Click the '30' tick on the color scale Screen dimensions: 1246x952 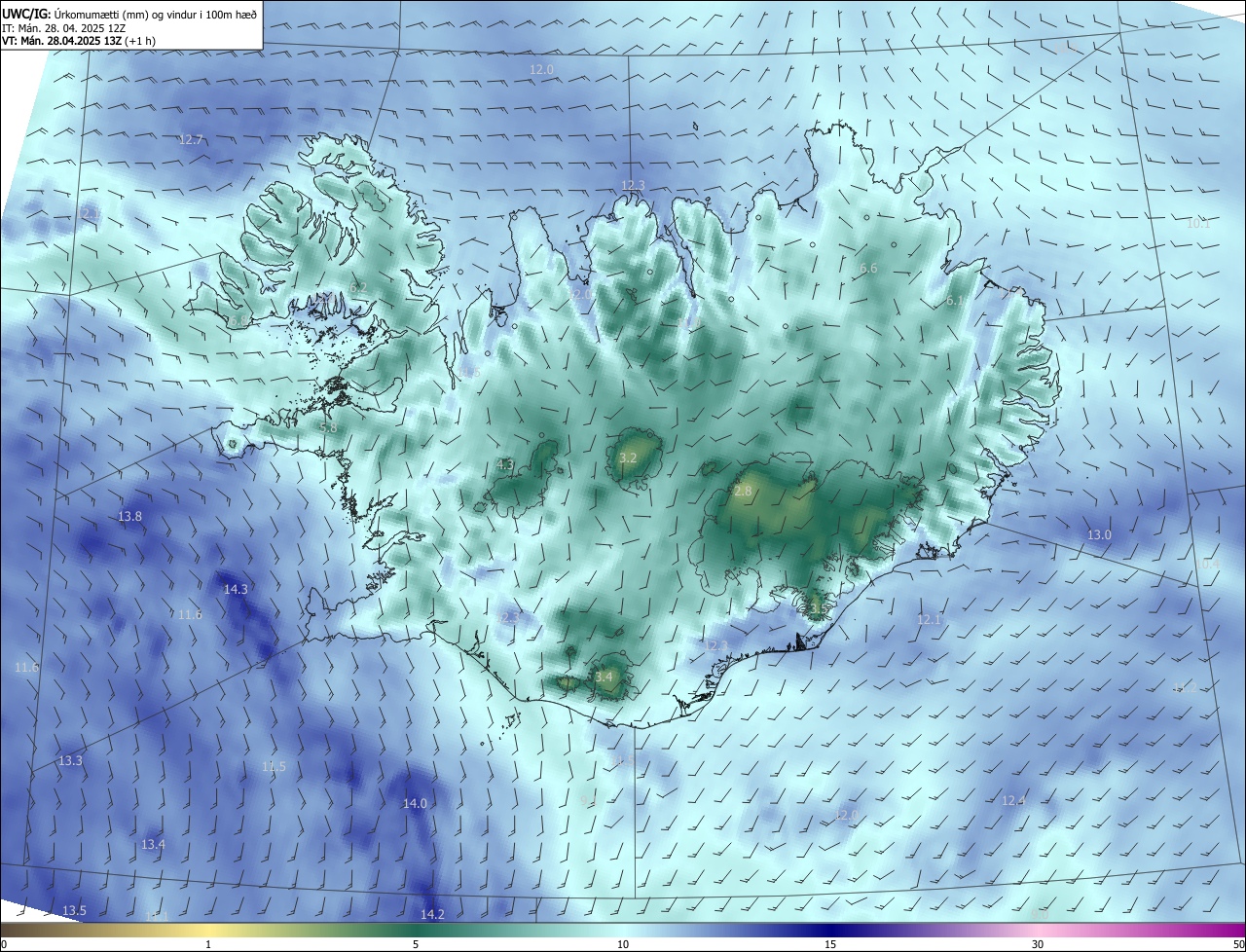pyautogui.click(x=1038, y=945)
